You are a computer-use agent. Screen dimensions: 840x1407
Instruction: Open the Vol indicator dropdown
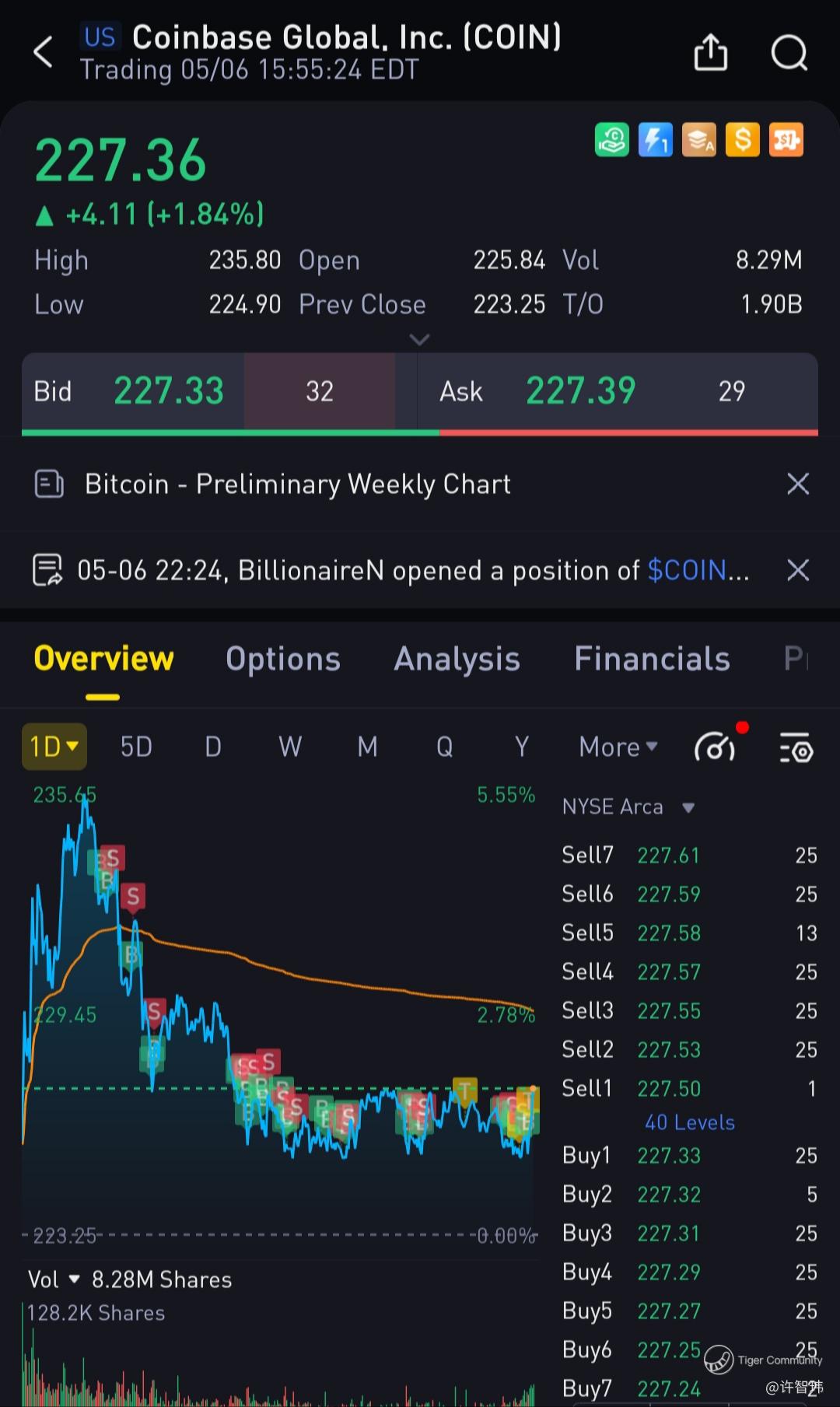(54, 1279)
